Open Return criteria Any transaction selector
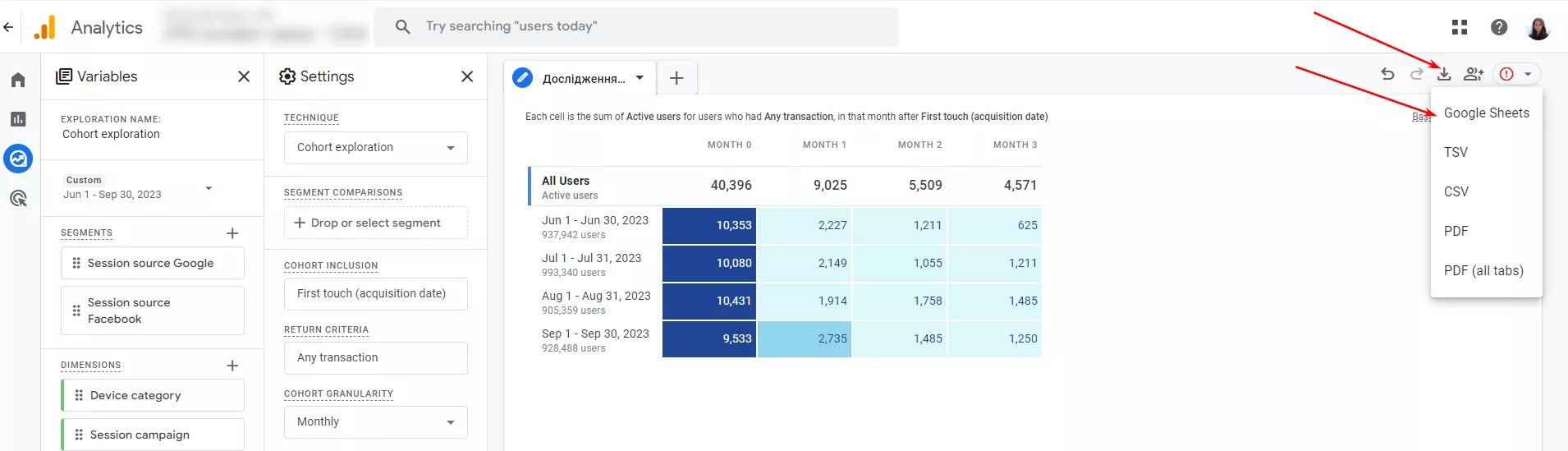 click(376, 358)
